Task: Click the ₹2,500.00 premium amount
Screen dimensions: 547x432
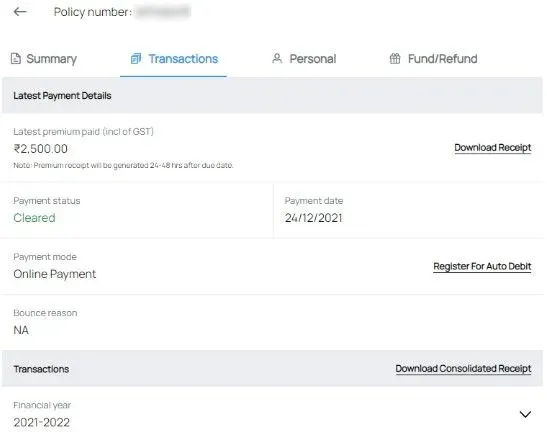Action: click(x=41, y=149)
